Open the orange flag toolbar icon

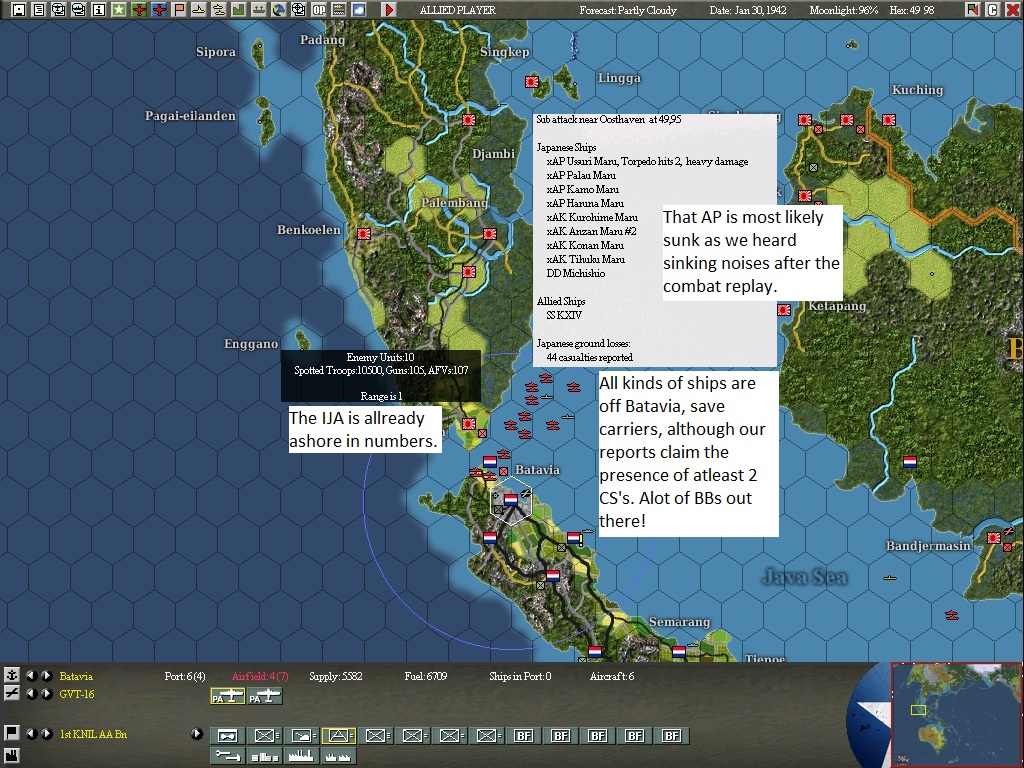point(178,10)
